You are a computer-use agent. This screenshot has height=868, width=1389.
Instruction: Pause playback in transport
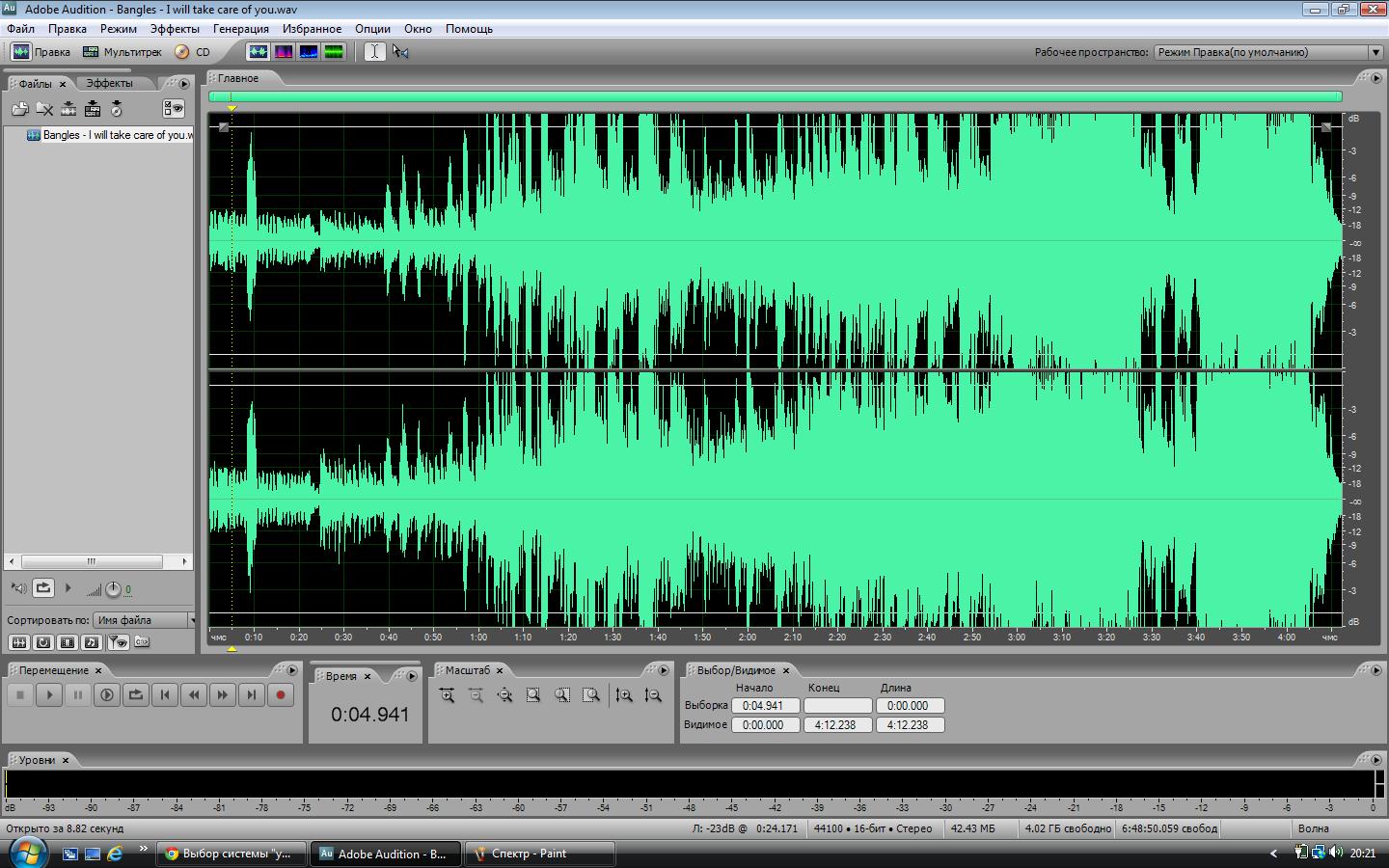tap(78, 694)
